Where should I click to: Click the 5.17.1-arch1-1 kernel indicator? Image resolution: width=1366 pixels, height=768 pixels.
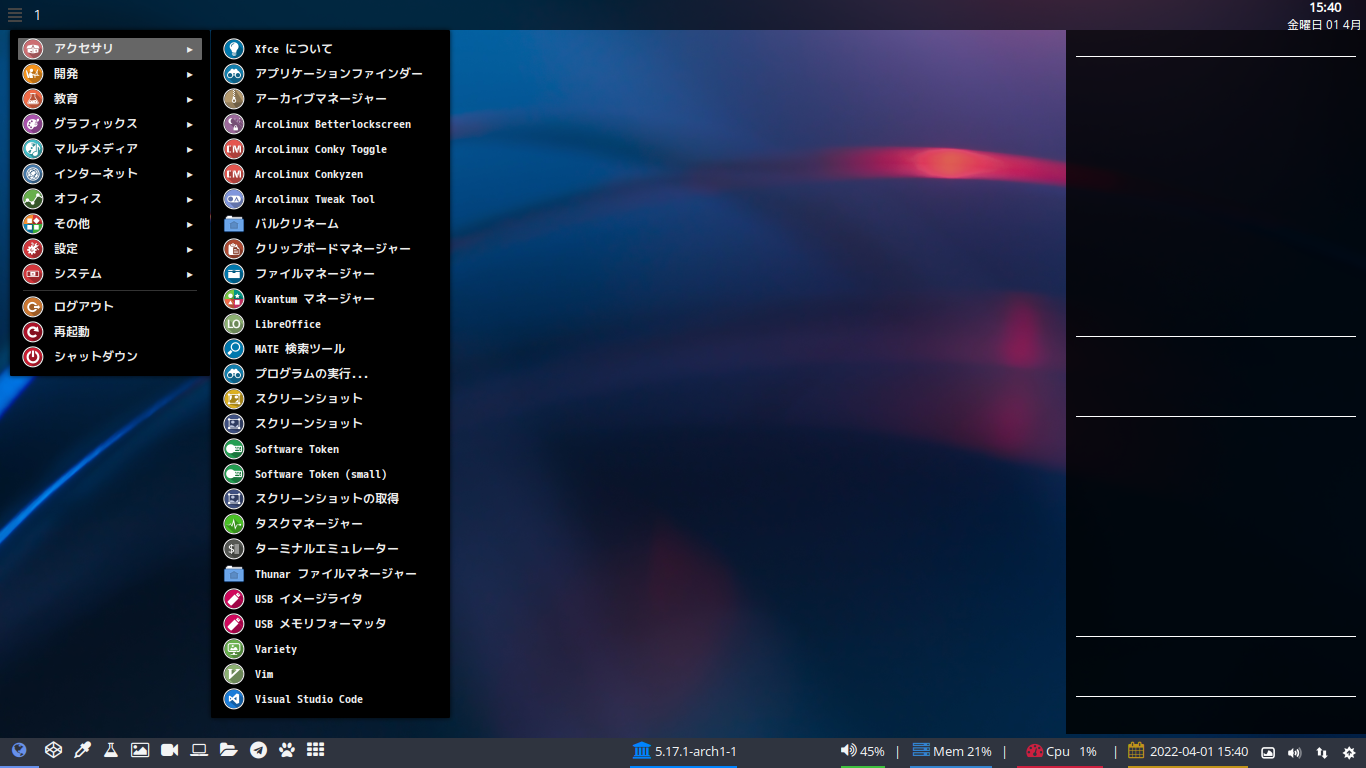(x=684, y=751)
